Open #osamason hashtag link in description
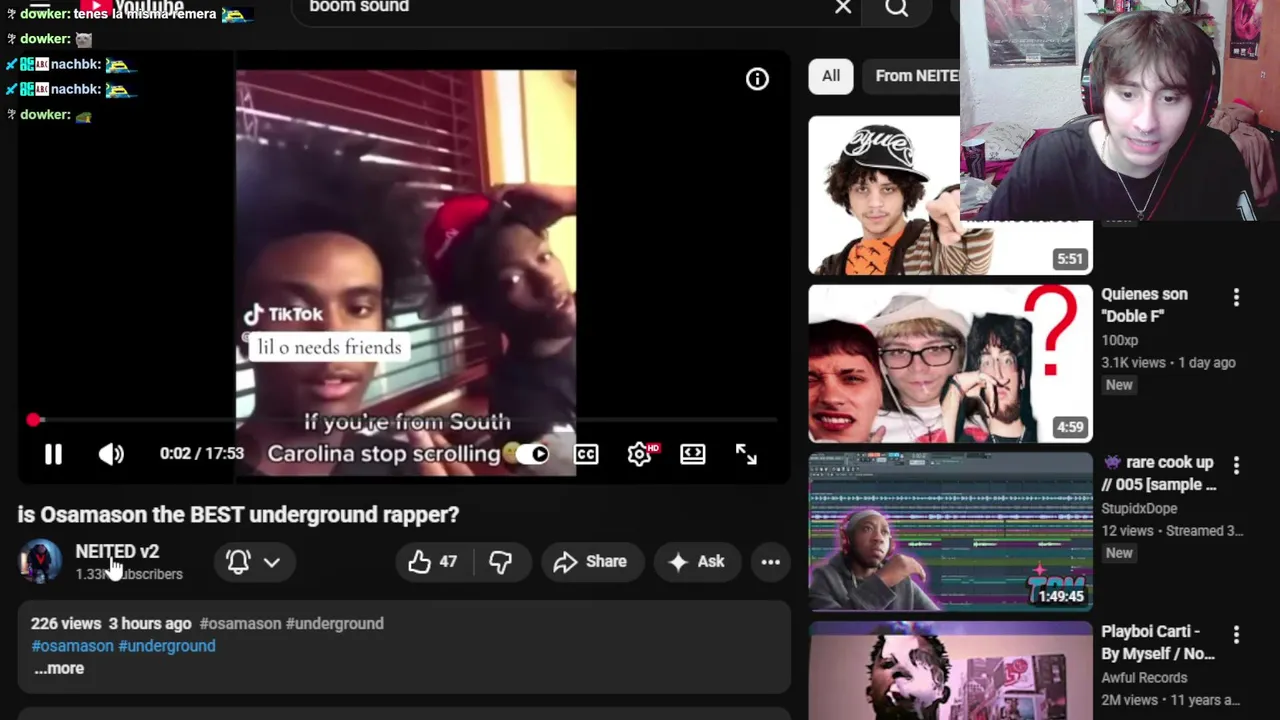The height and width of the screenshot is (720, 1280). click(x=73, y=646)
